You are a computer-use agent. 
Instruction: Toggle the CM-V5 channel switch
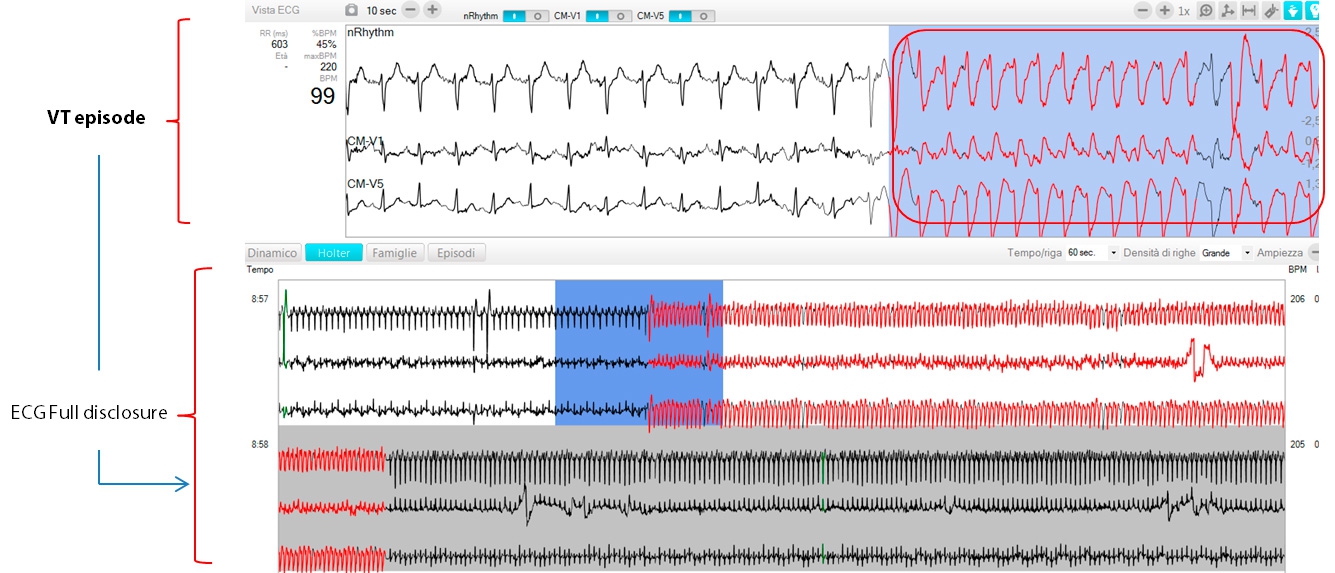coord(693,16)
